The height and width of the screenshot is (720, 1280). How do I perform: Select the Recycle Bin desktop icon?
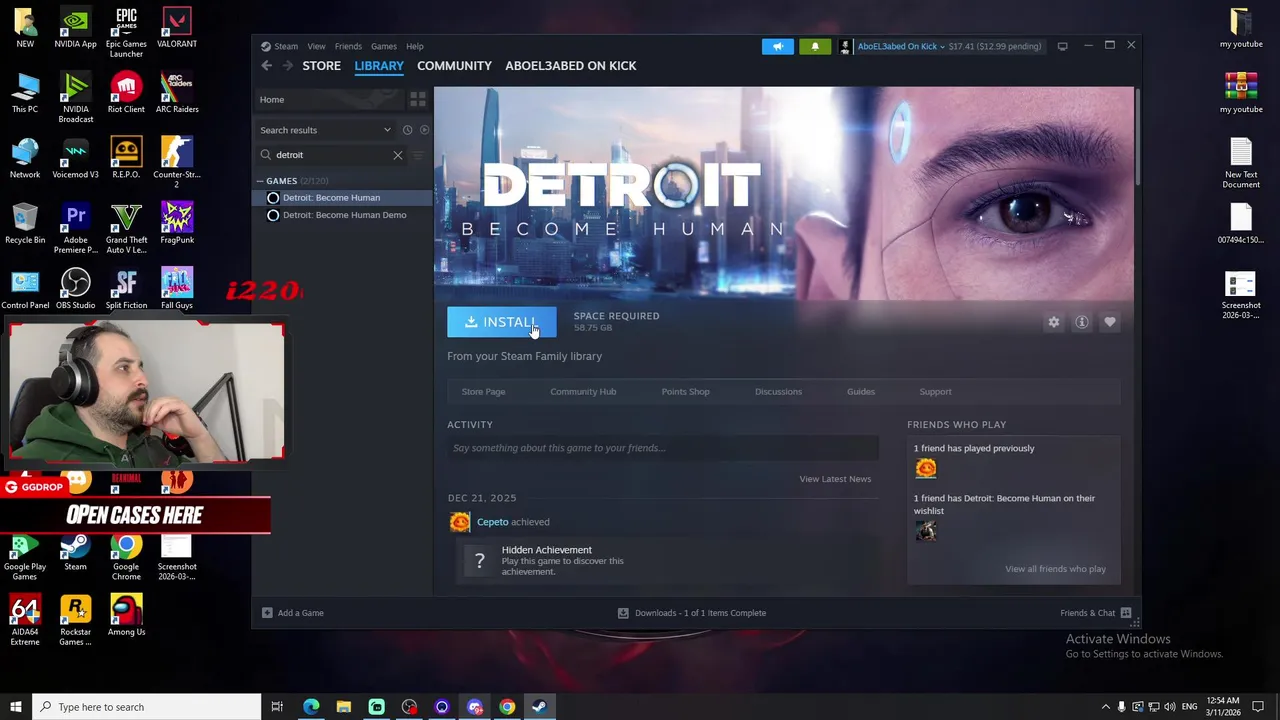25,224
